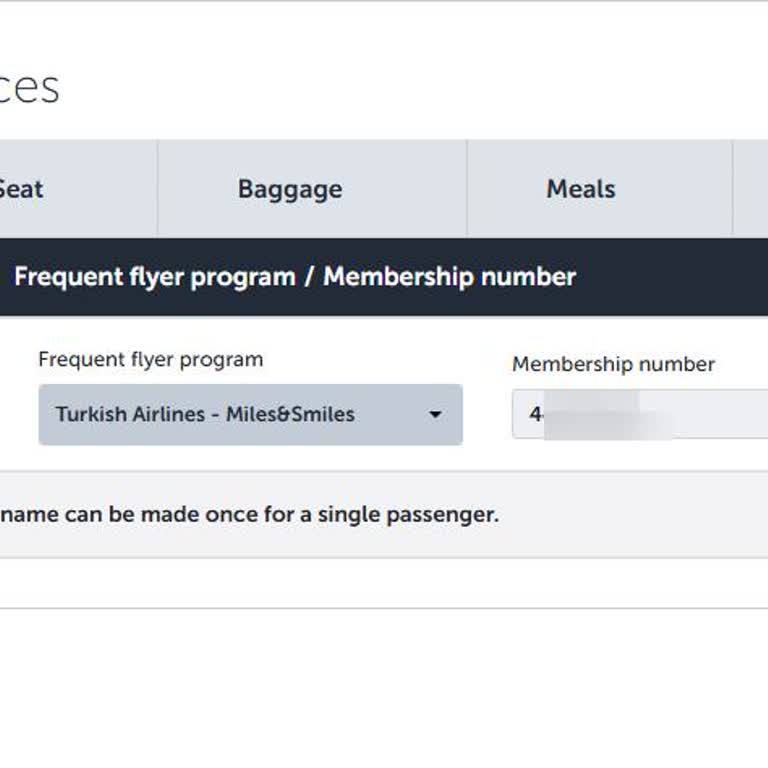Click the "Membership number" field label
This screenshot has height=768, width=768.
point(613,365)
